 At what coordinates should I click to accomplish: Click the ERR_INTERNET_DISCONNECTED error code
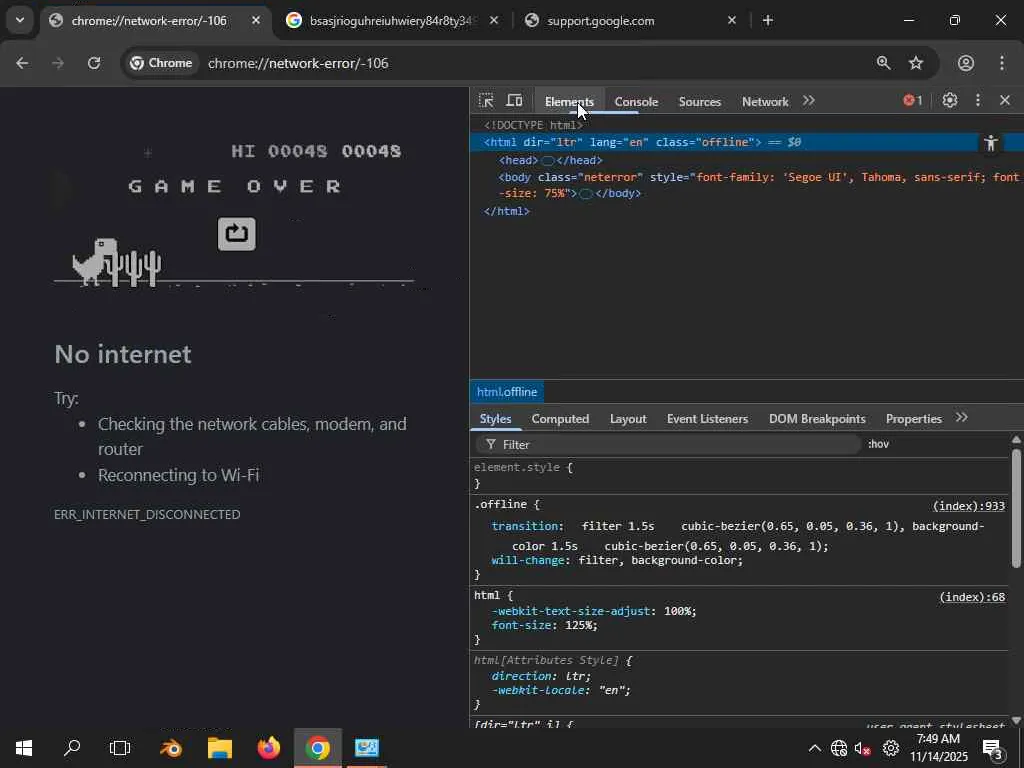click(147, 515)
